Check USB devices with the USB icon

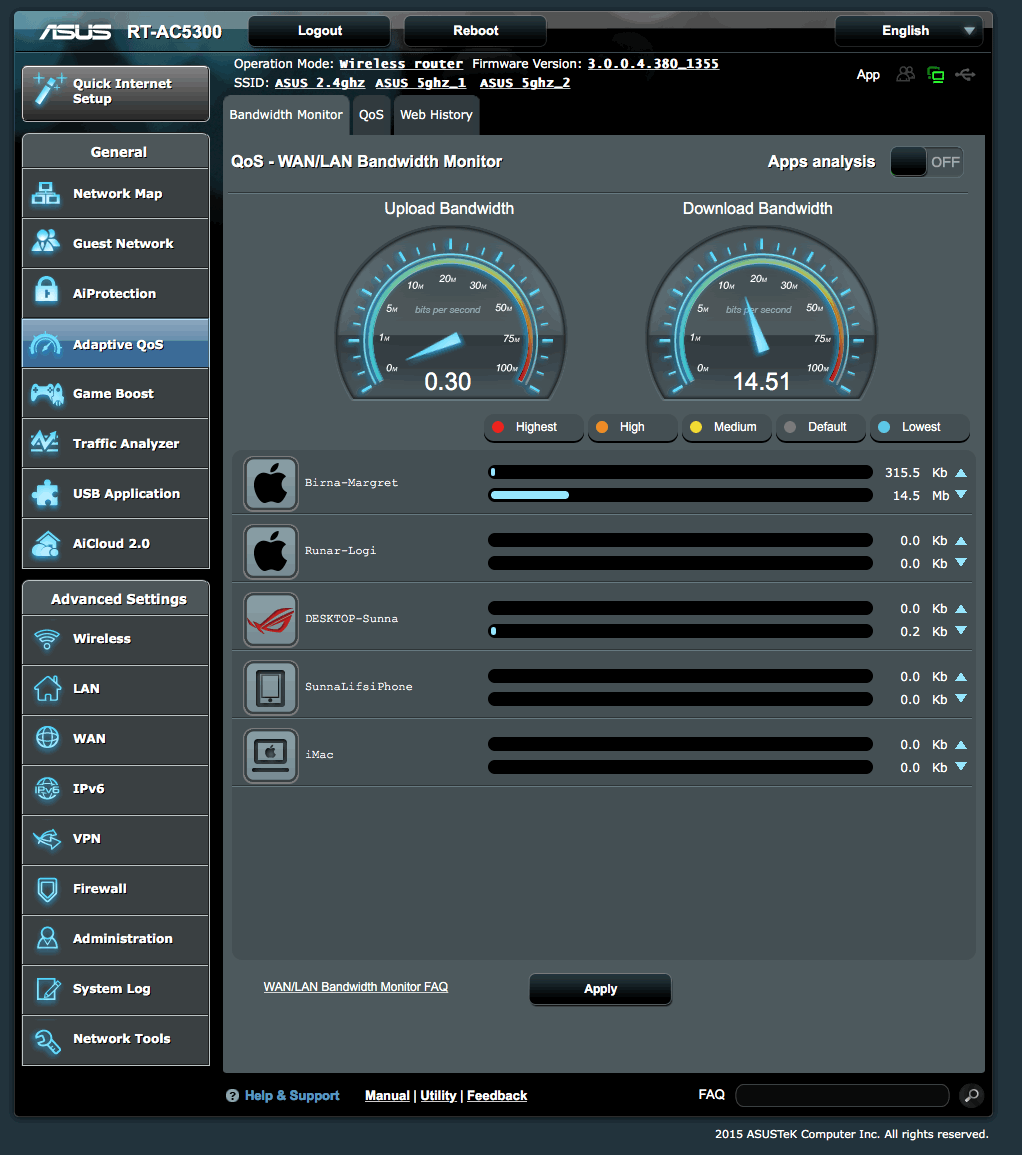964,74
